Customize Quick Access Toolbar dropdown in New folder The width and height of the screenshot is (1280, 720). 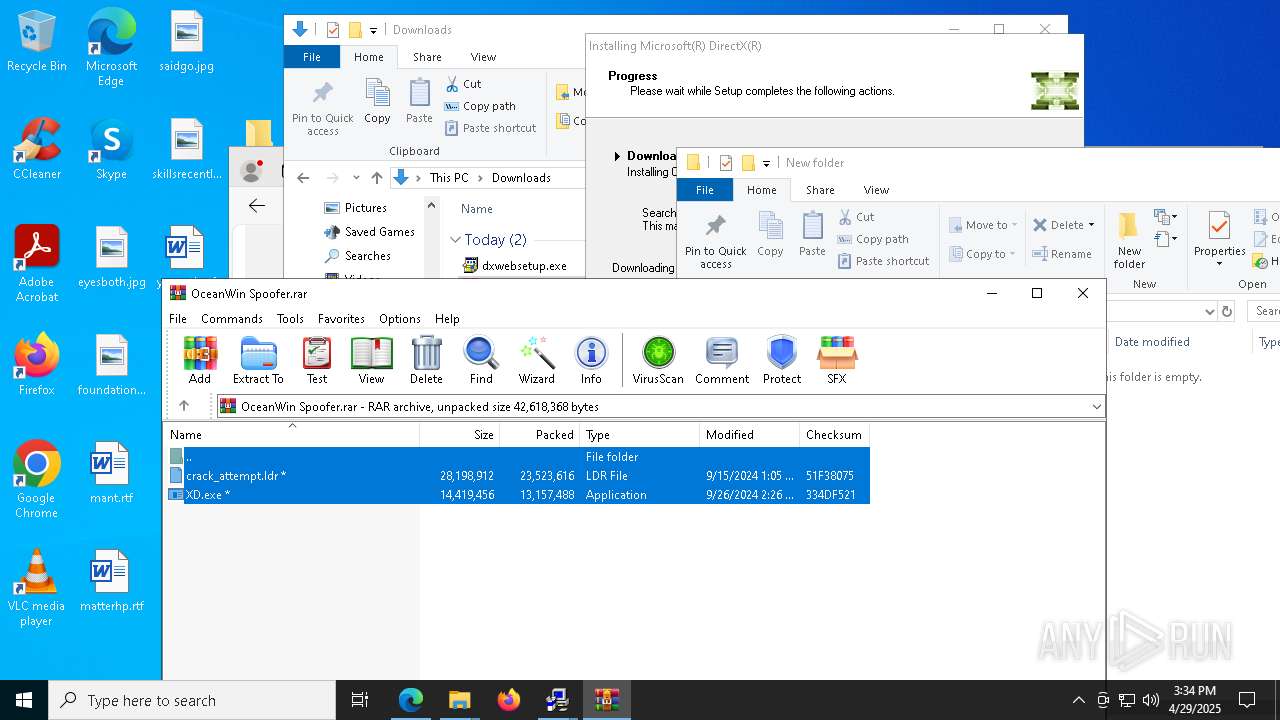pos(766,163)
